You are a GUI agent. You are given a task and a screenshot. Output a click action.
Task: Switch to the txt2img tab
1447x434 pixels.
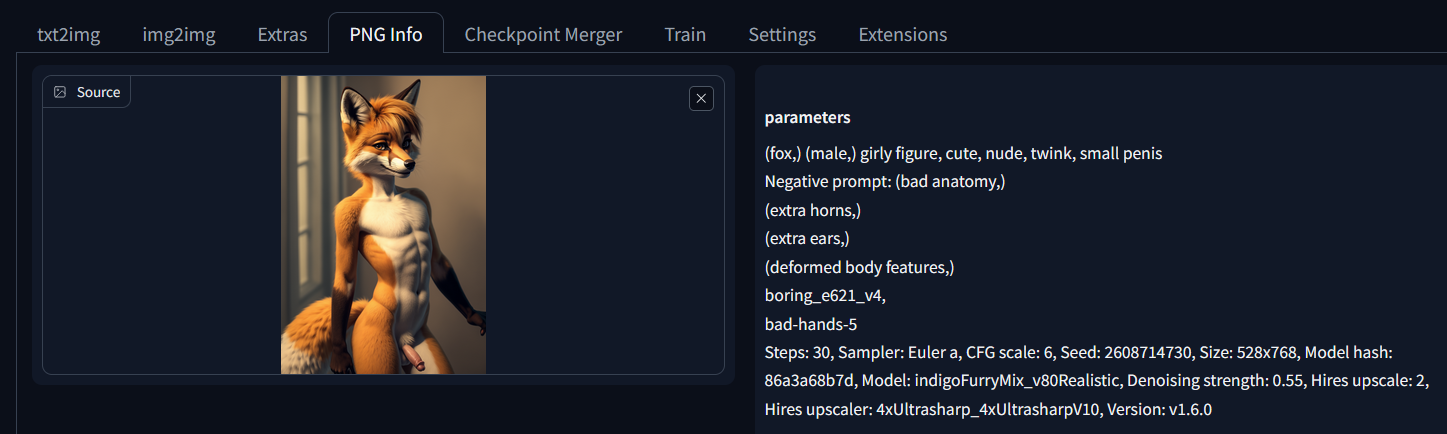pos(69,34)
